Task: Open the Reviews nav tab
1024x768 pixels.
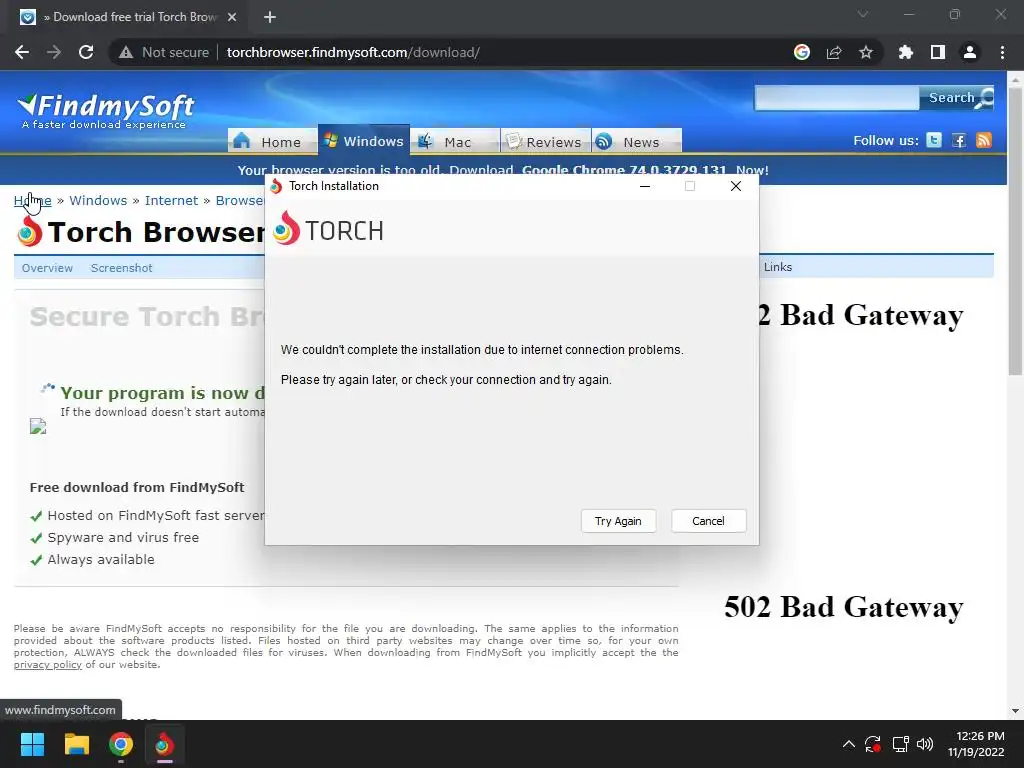Action: 546,141
